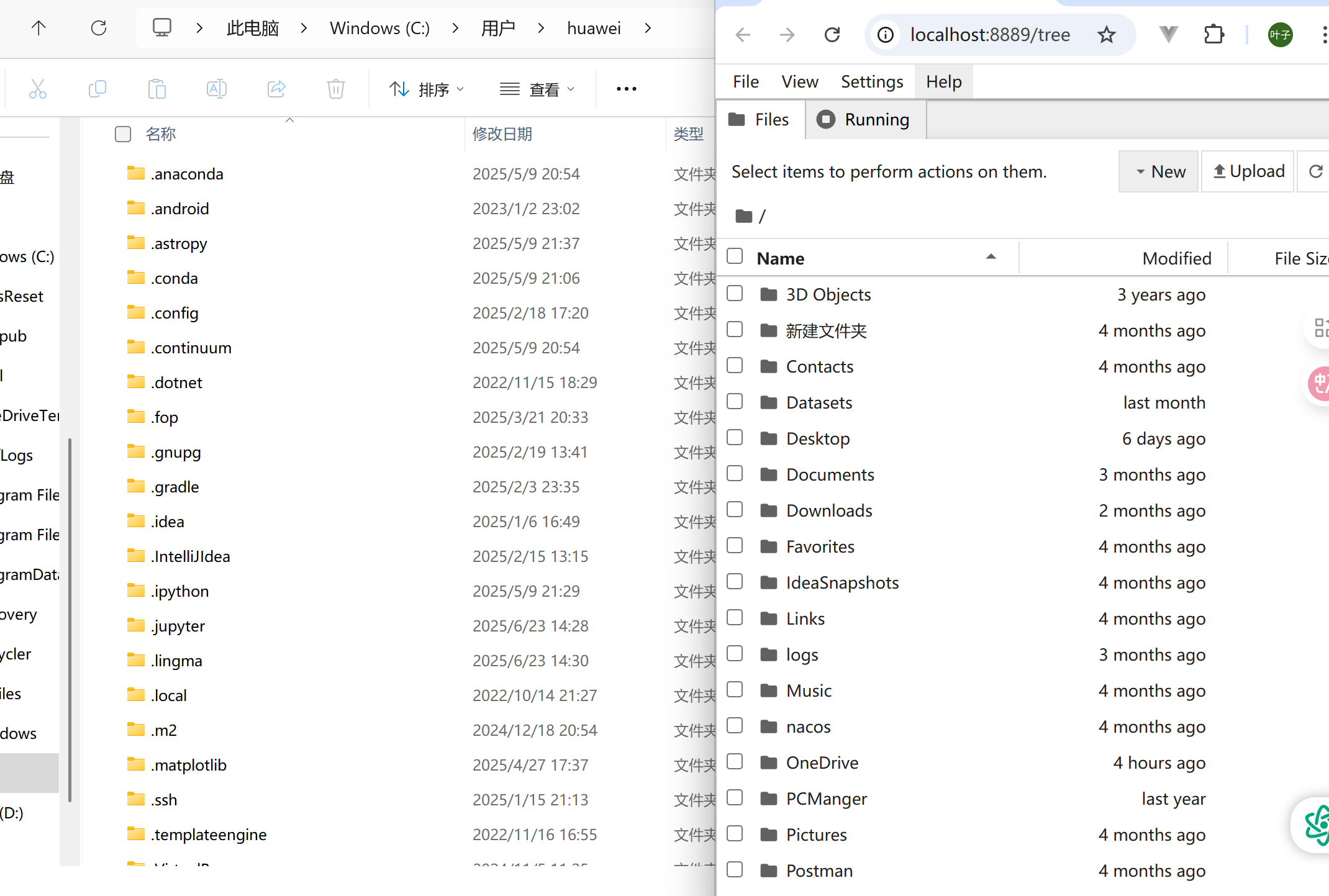Check the Datasets folder checkbox

[735, 402]
